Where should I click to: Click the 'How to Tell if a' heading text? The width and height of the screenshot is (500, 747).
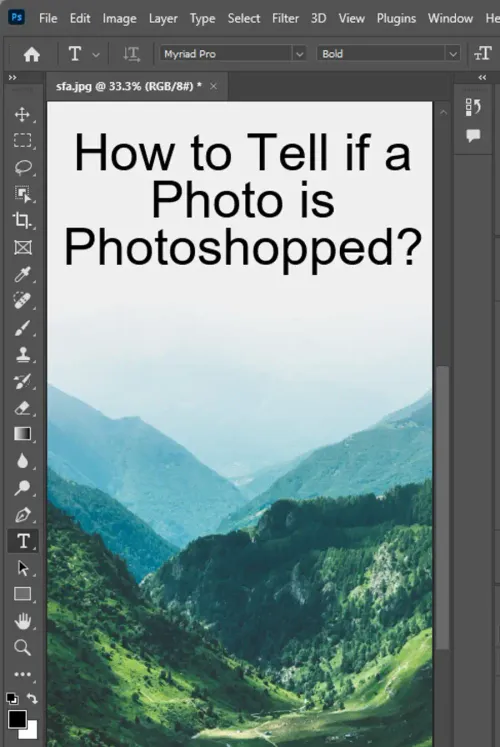click(x=242, y=152)
